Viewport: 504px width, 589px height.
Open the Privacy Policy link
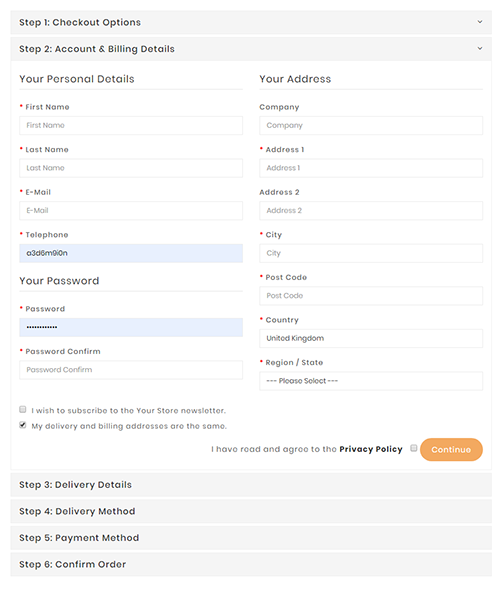pyautogui.click(x=371, y=449)
